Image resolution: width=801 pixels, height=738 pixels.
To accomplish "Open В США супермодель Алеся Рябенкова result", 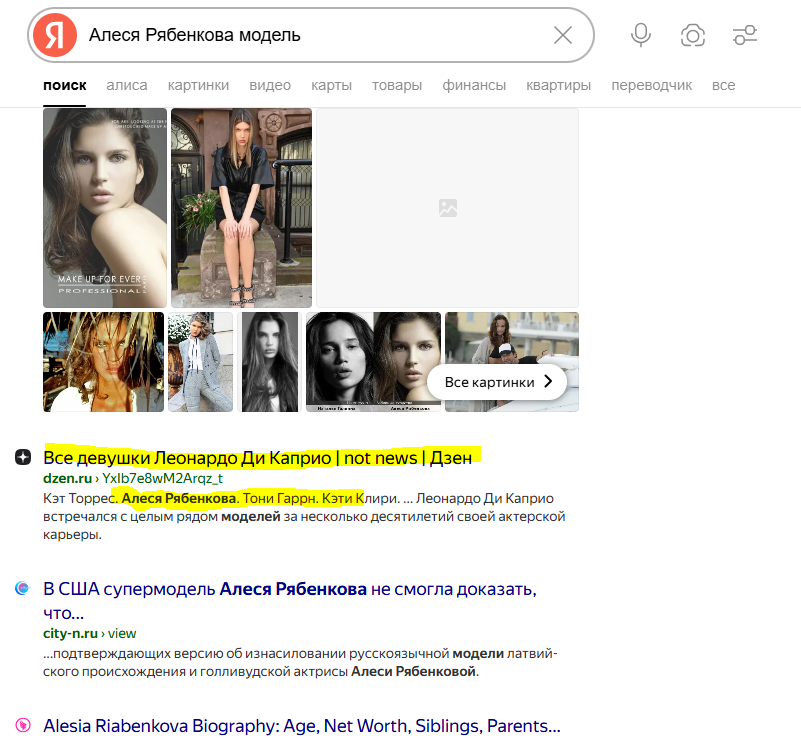I will point(290,601).
